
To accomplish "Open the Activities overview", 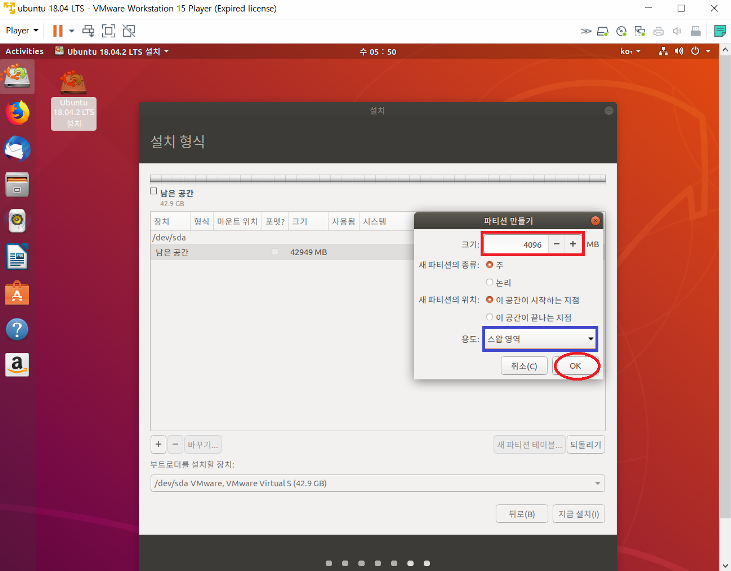I will [24, 51].
